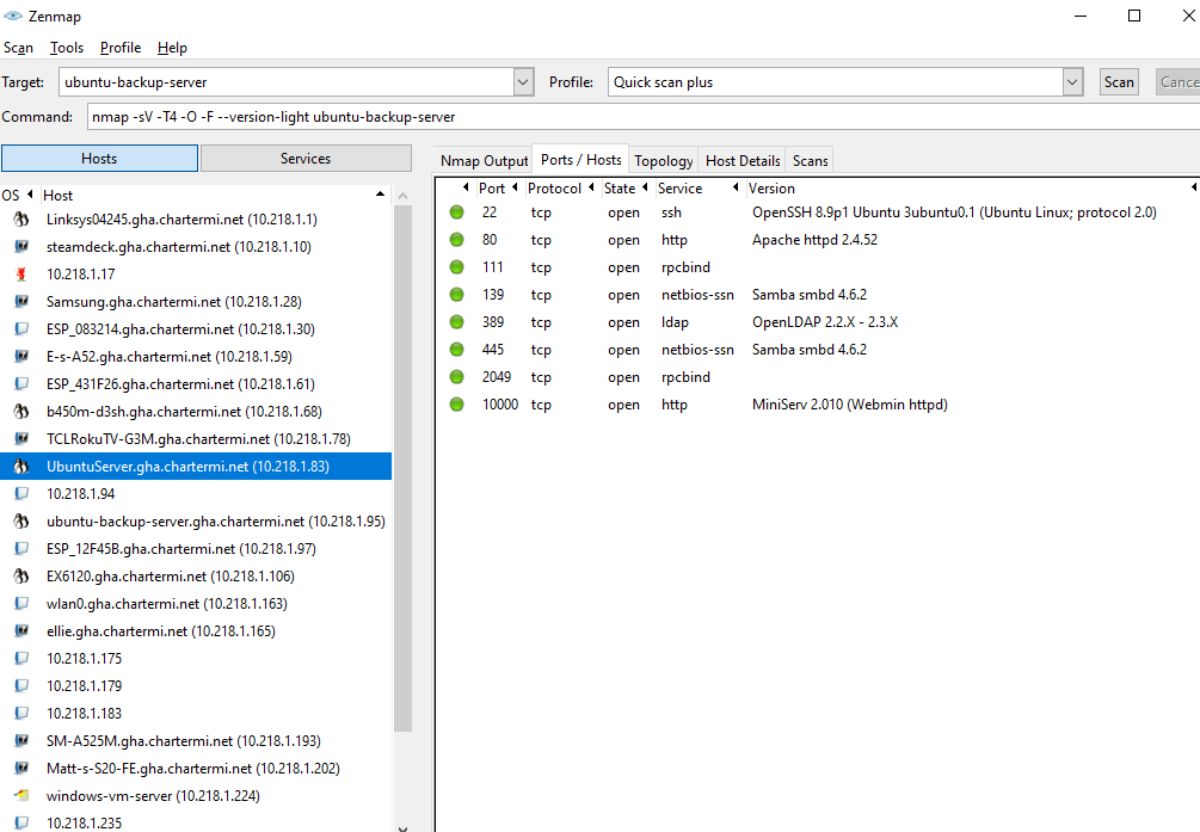Click the Zenmap eye icon in the titlebar
Screen dimensions: 1200x832
tap(14, 15)
